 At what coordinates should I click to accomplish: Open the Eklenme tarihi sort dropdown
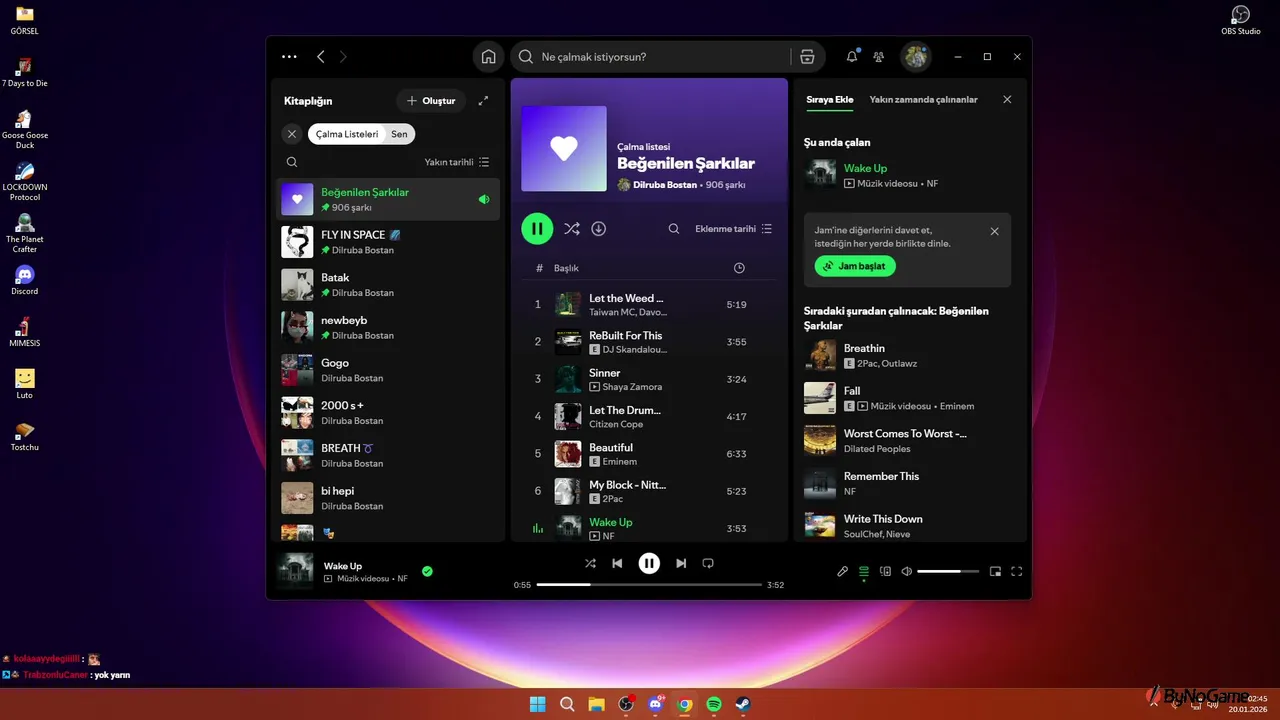[x=734, y=229]
